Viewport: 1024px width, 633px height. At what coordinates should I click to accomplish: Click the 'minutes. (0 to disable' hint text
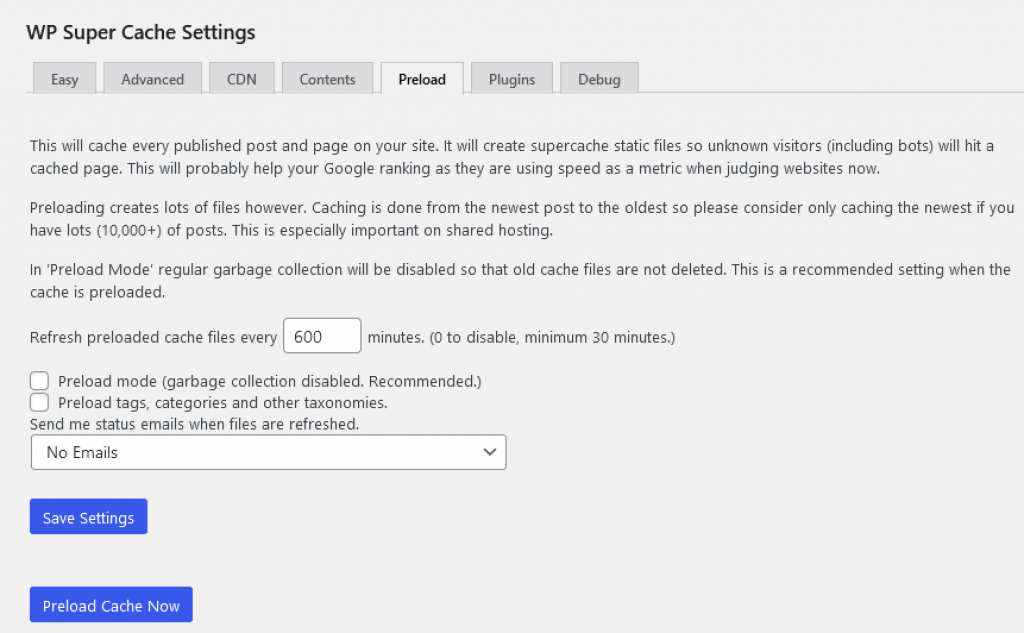click(x=521, y=337)
